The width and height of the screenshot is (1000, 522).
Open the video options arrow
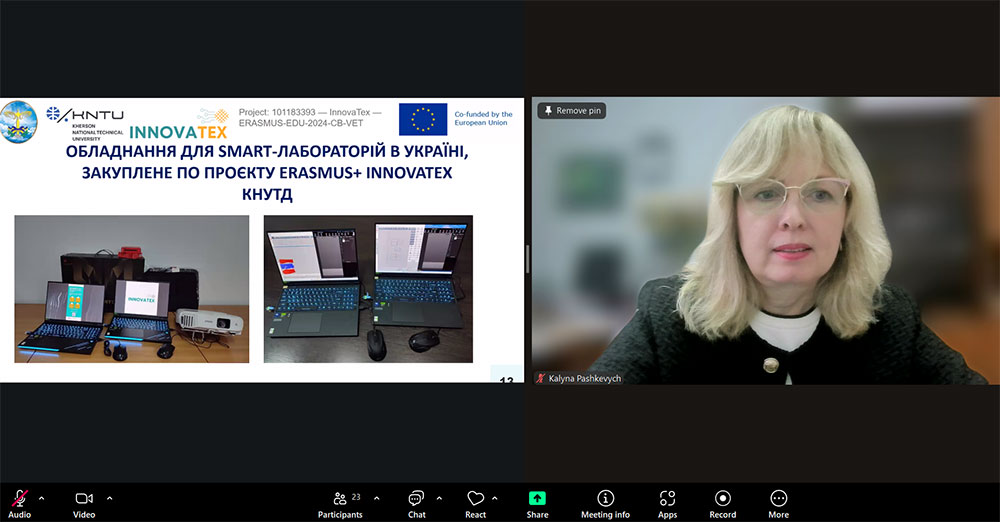point(109,497)
